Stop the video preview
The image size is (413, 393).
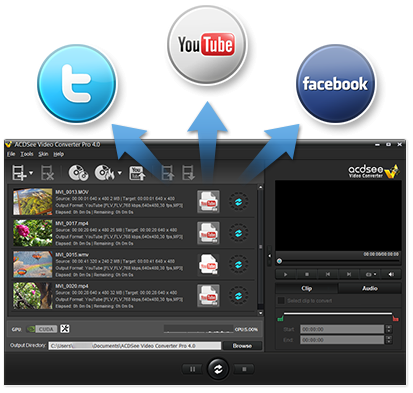[x=307, y=274]
